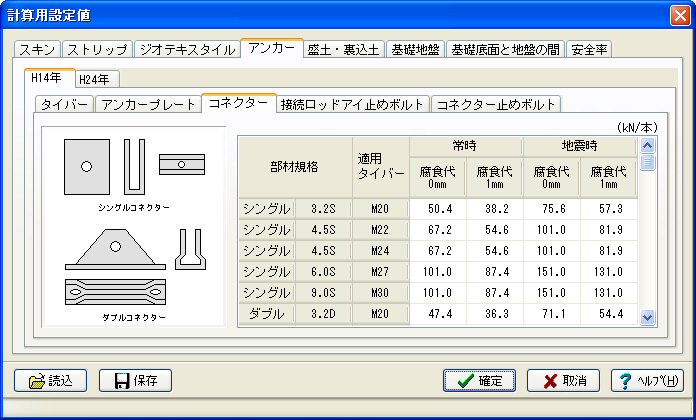Screen dimensions: 696x420
Task: Open the タイバー tab
Action: tap(64, 104)
